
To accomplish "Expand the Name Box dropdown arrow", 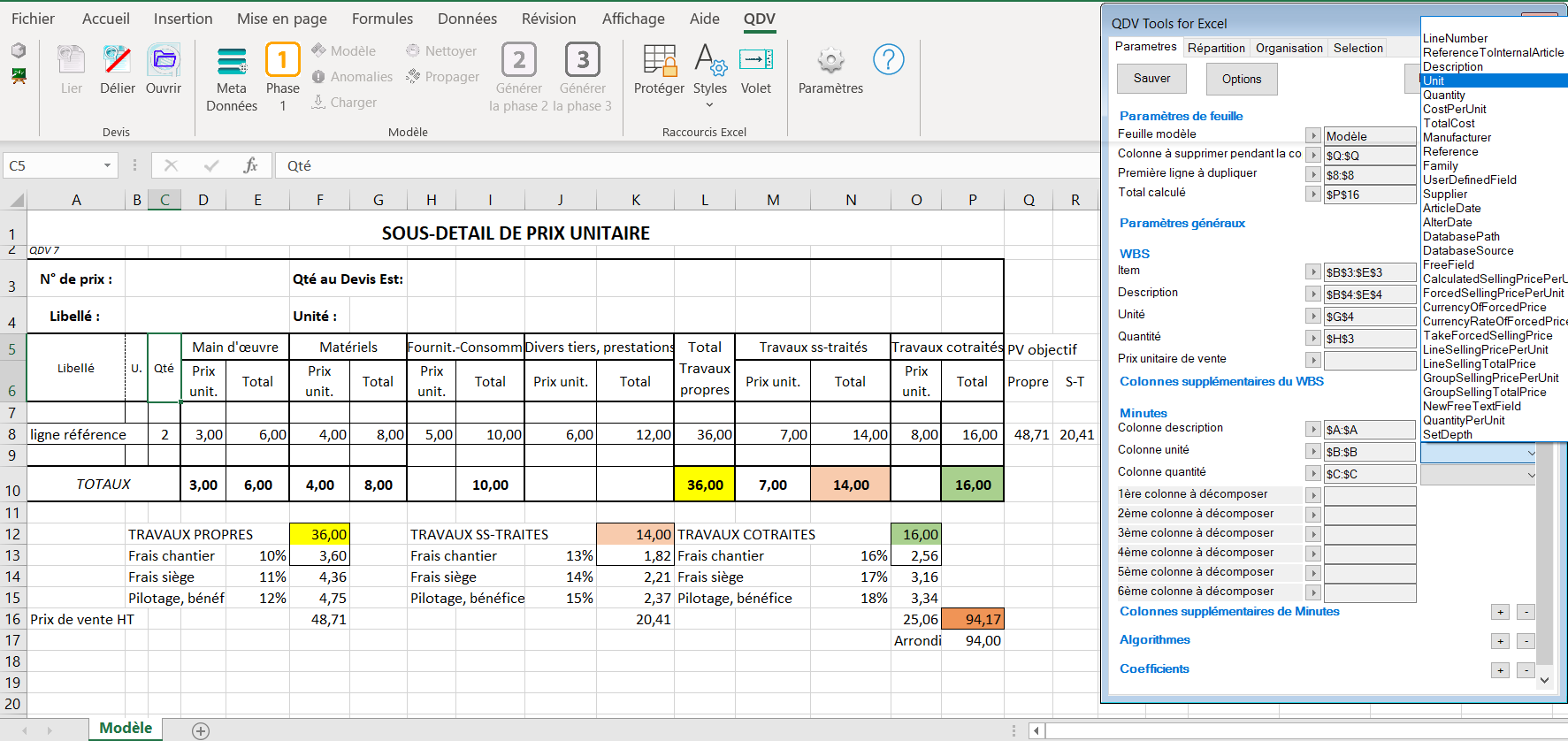I will [x=107, y=165].
